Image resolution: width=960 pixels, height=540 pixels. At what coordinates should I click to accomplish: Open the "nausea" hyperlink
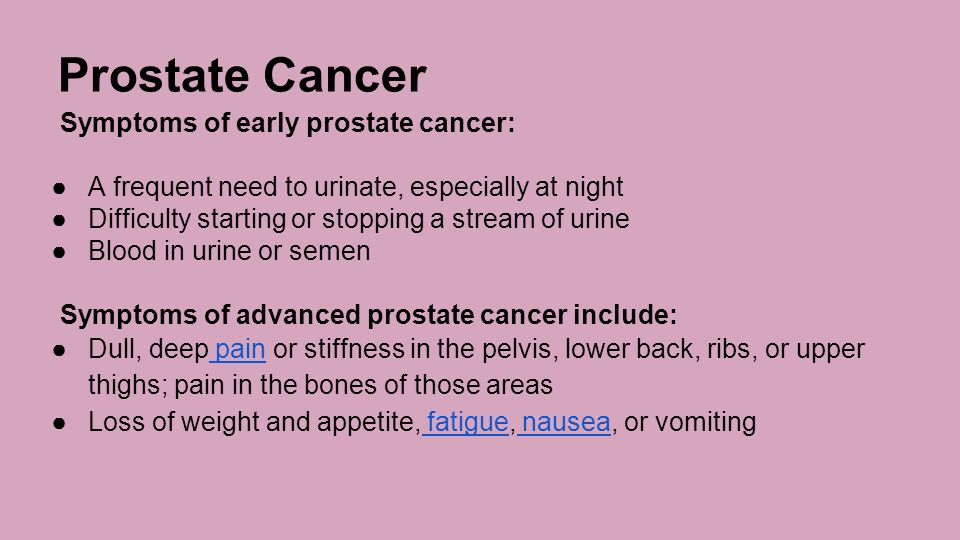click(566, 422)
